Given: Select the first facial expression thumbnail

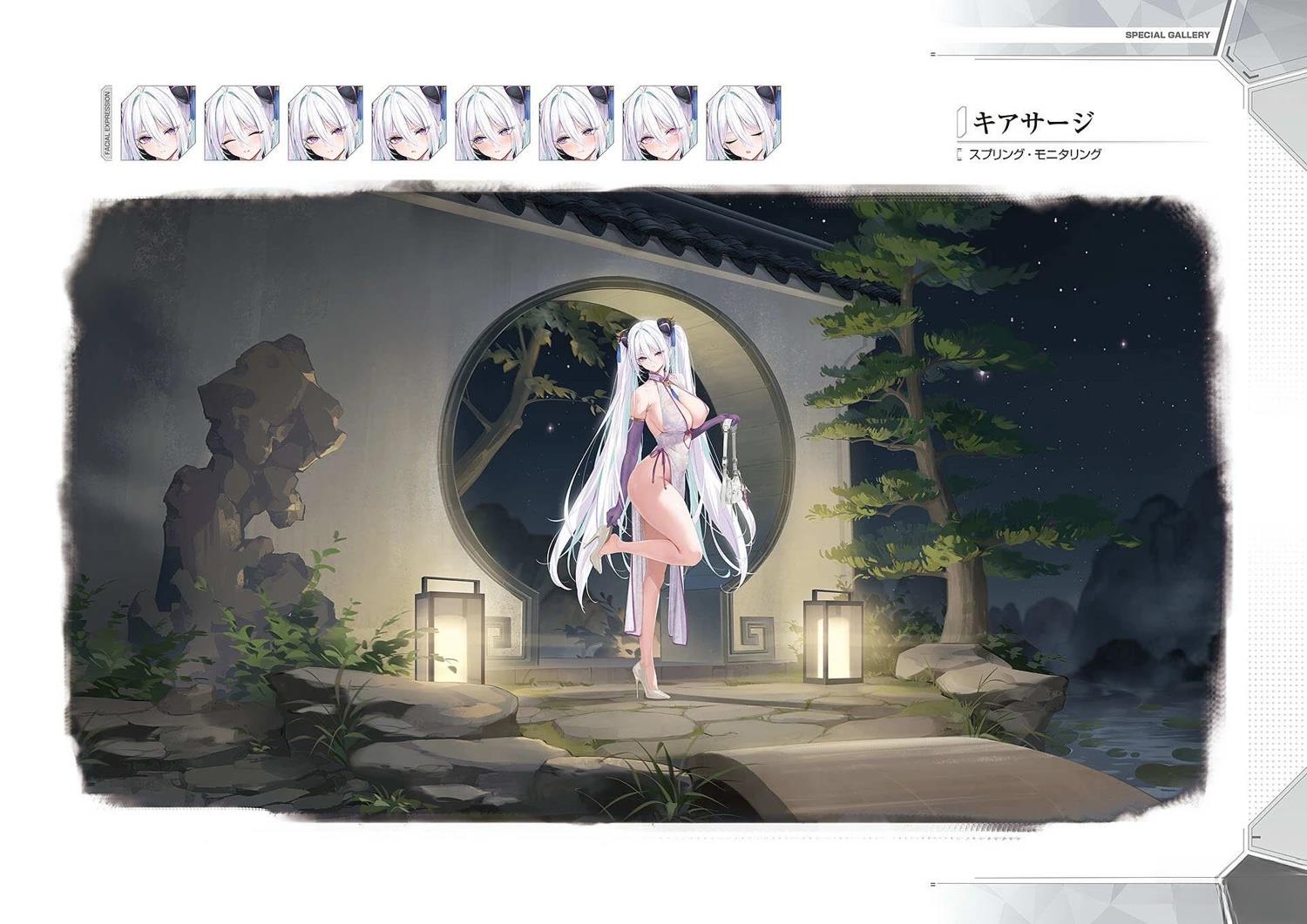Looking at the screenshot, I should (158, 123).
